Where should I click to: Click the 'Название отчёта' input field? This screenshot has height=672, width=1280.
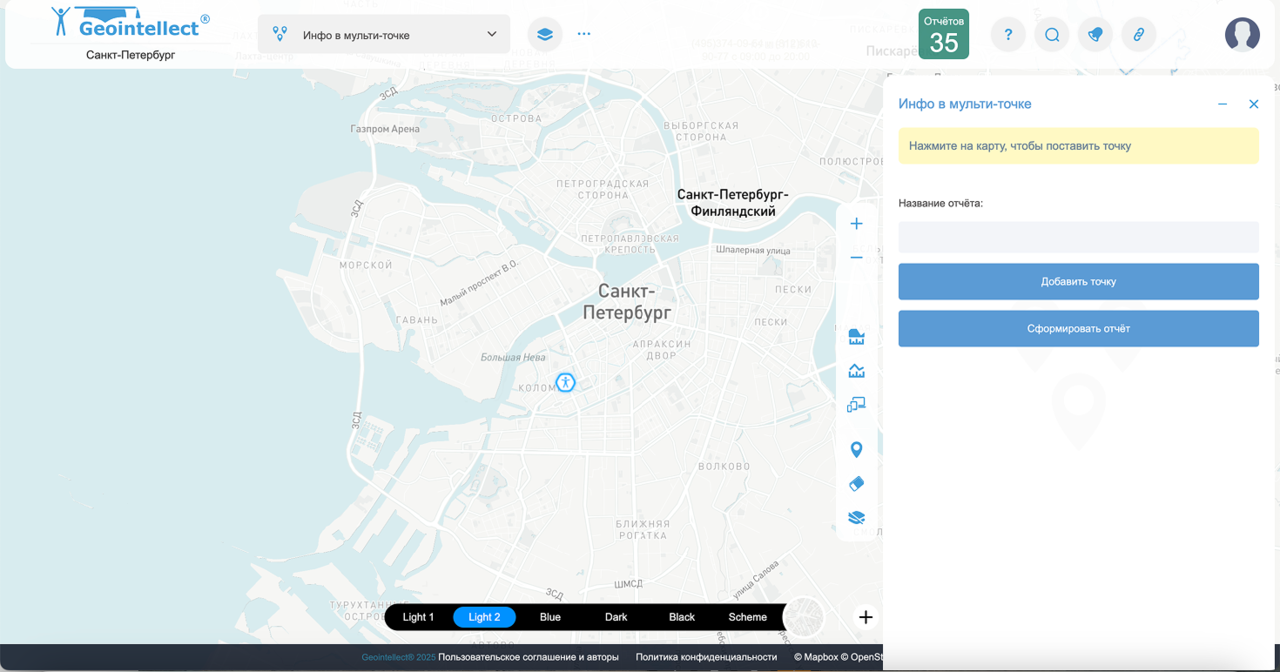pos(1078,237)
